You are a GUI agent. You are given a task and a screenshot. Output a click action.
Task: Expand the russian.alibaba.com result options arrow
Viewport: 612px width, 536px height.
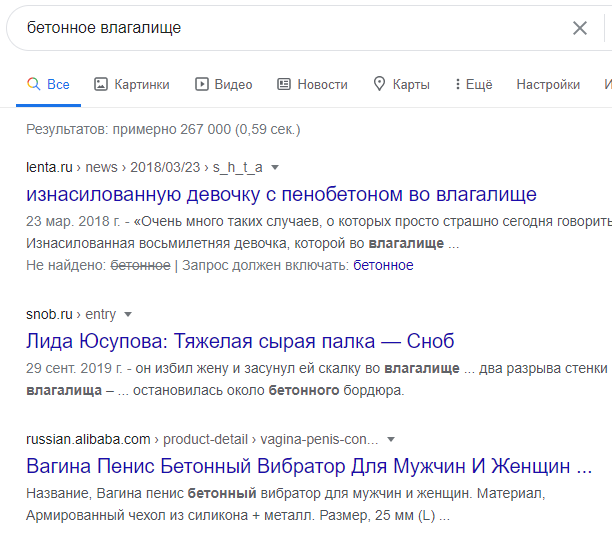tap(391, 440)
